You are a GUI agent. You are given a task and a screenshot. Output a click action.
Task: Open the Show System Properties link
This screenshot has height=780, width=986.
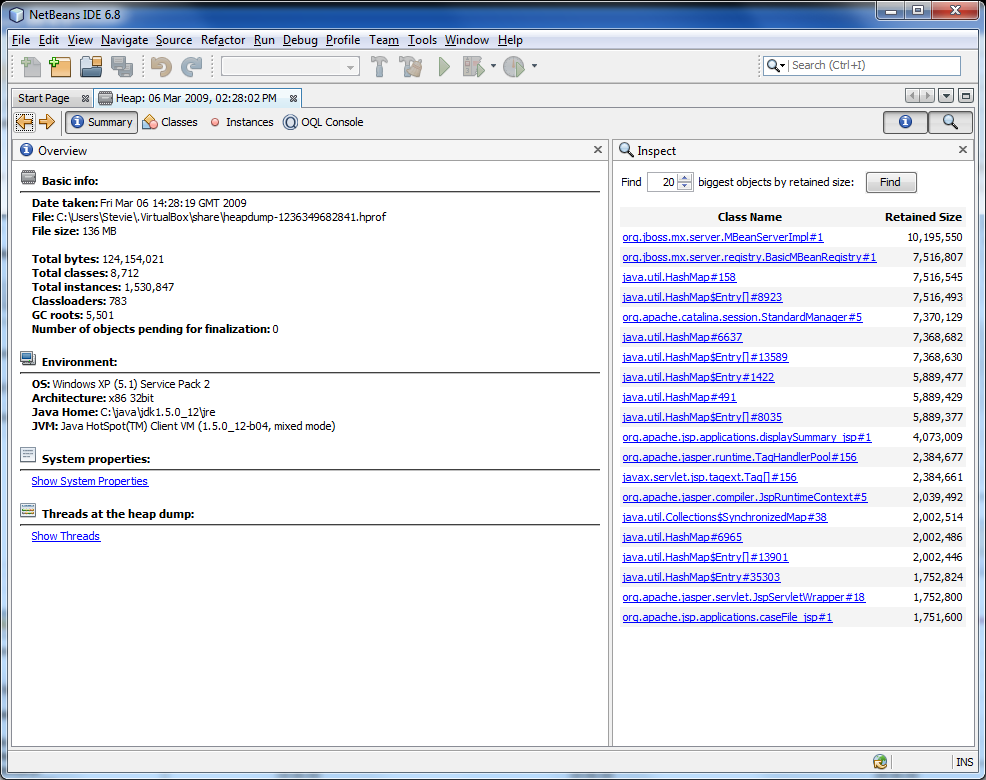tap(90, 481)
